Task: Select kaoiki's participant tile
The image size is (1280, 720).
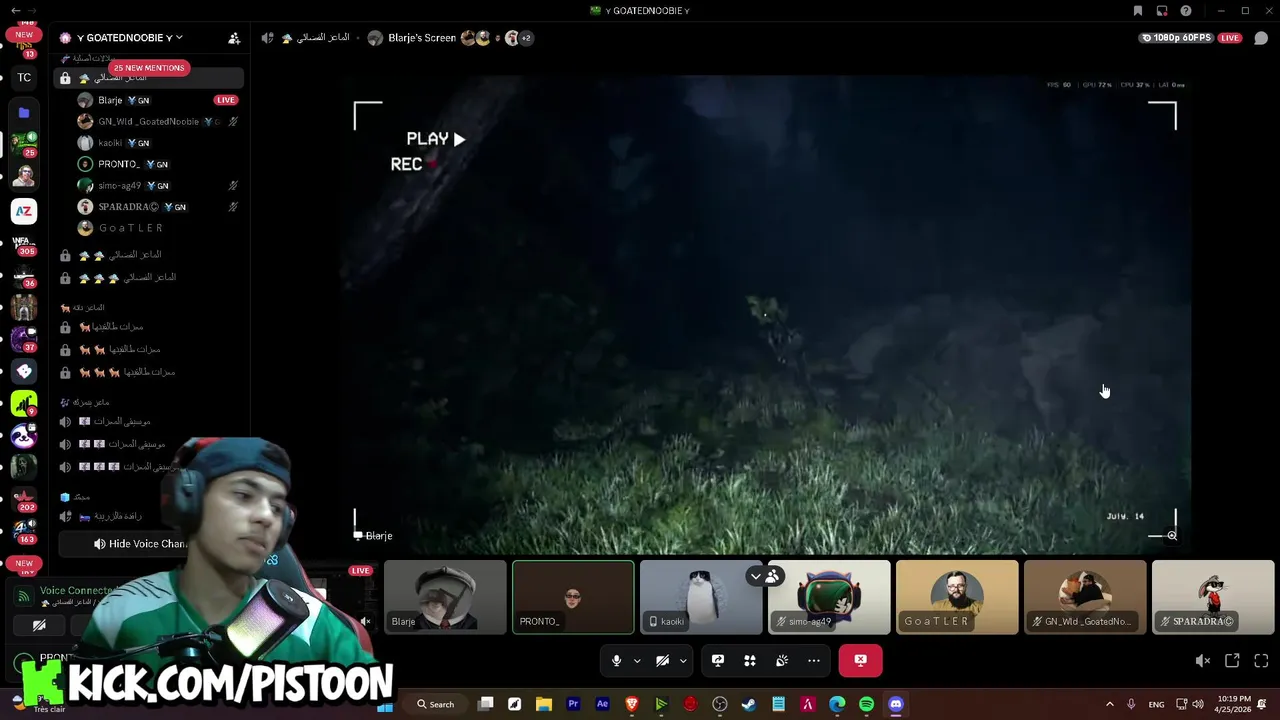Action: click(701, 597)
